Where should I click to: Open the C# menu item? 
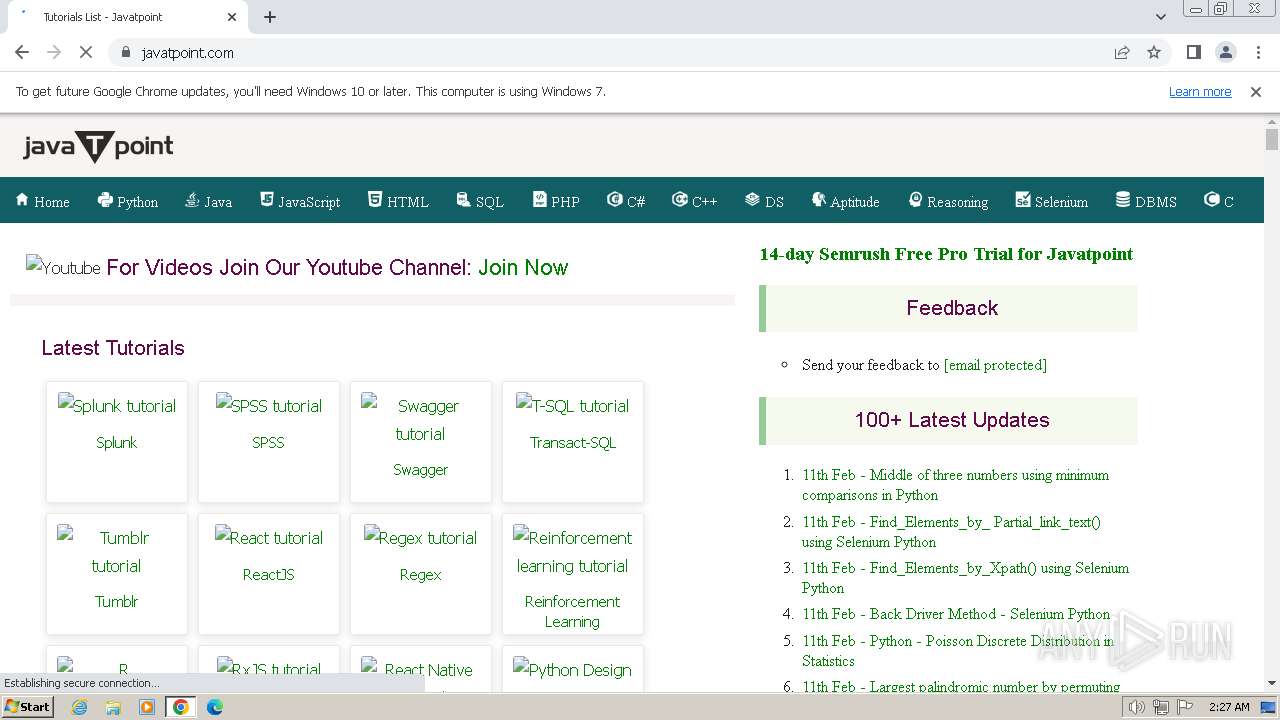(x=626, y=201)
